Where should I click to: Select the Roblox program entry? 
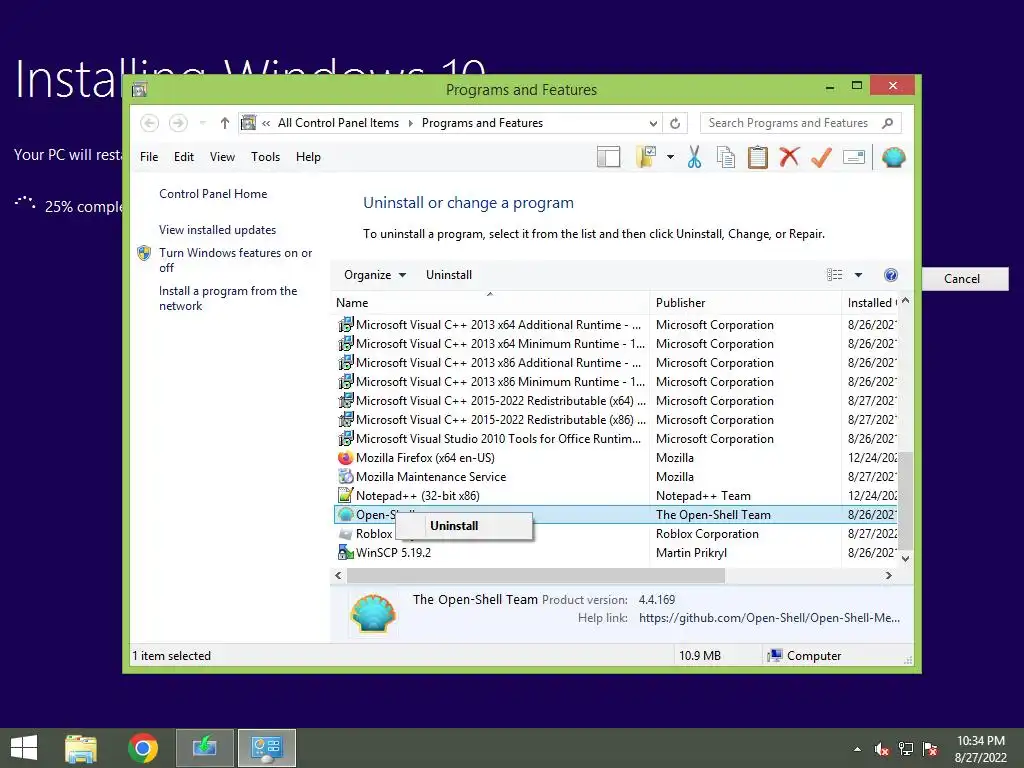pyautogui.click(x=615, y=534)
